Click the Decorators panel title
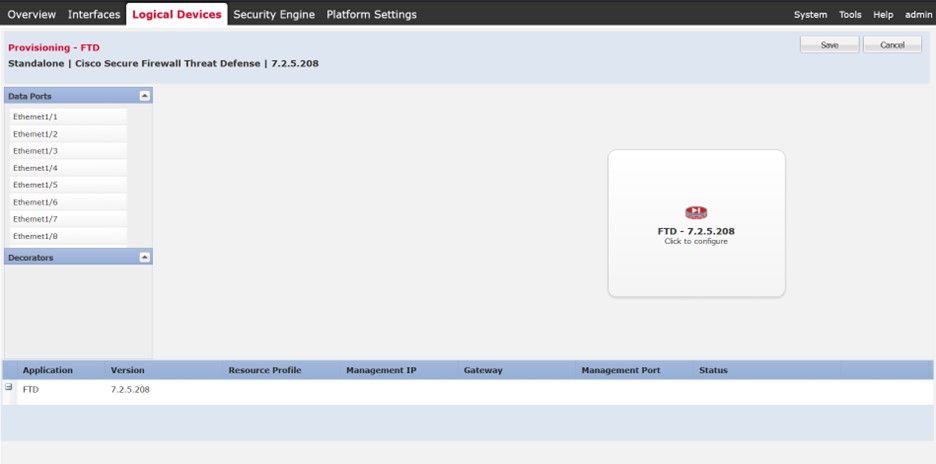This screenshot has height=464, width=936. (30, 257)
